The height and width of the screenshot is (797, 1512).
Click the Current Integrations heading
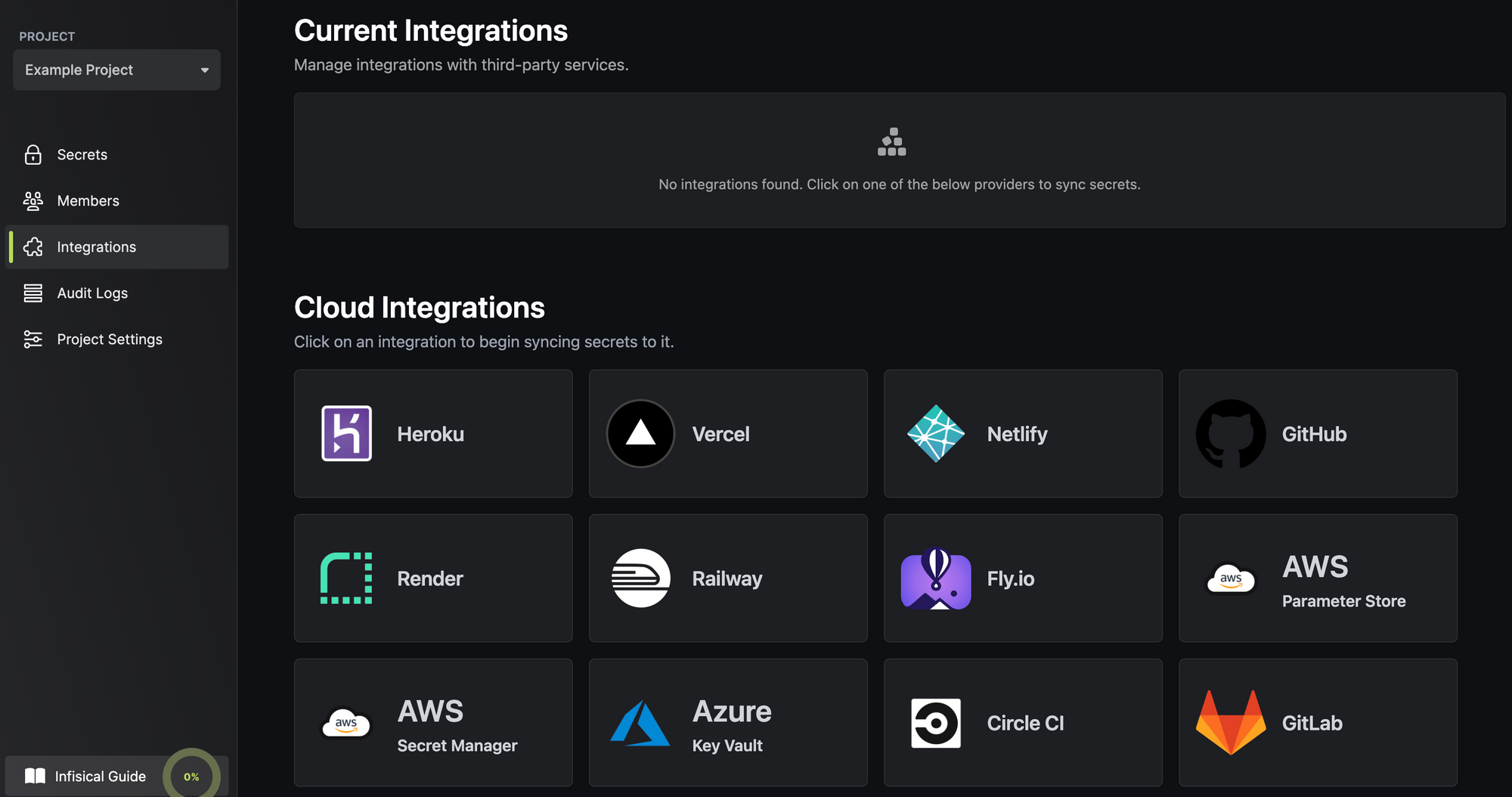431,30
